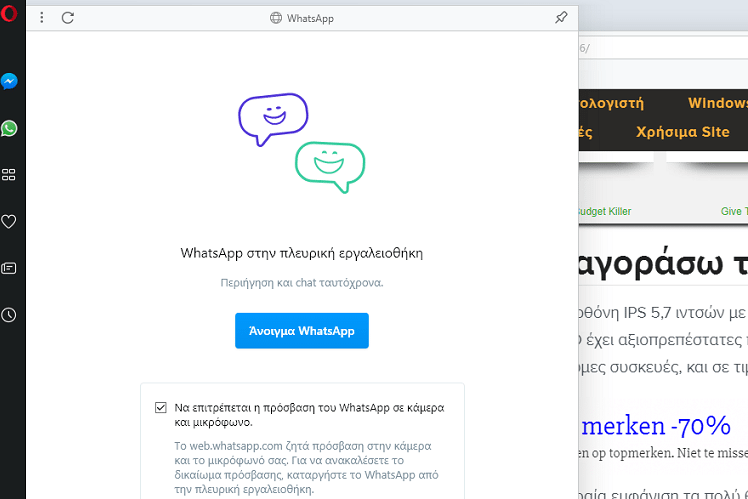Open bookmarks with the heart icon
The height and width of the screenshot is (499, 748).
[x=9, y=221]
